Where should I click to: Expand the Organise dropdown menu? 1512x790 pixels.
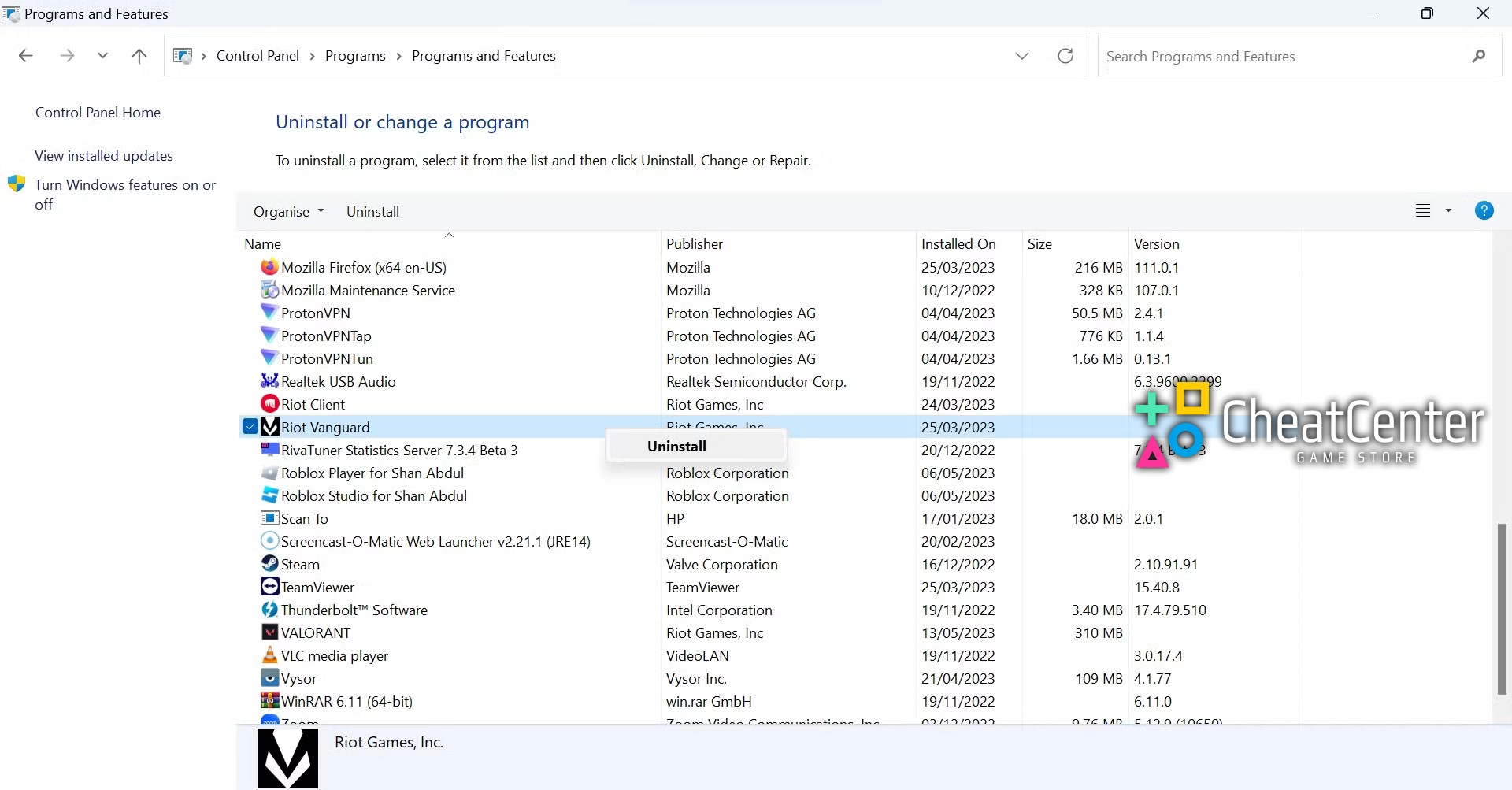click(288, 212)
